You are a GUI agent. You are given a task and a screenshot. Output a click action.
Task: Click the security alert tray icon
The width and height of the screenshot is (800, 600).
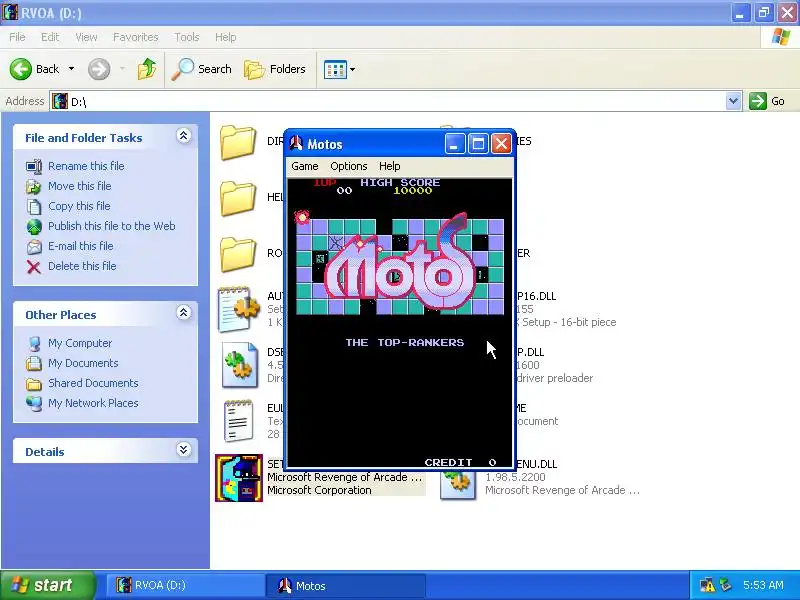pyautogui.click(x=707, y=585)
